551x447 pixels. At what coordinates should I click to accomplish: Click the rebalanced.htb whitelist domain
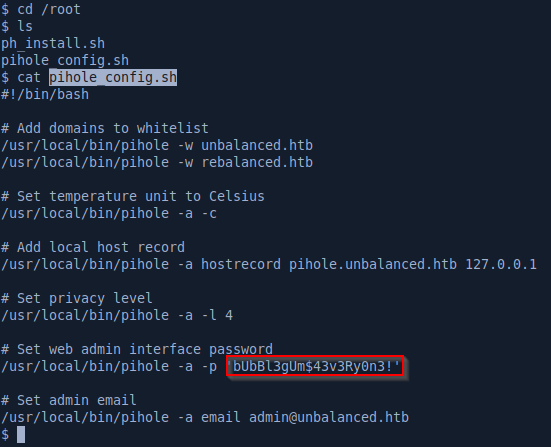tap(257, 162)
